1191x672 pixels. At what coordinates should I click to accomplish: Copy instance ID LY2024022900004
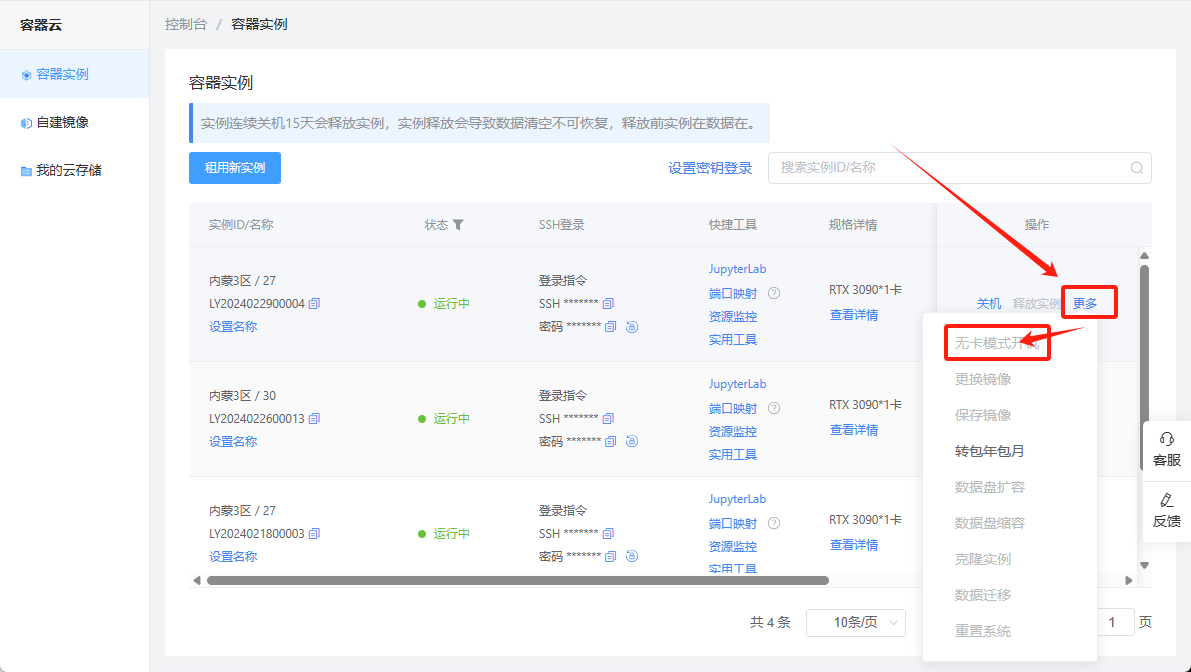pyautogui.click(x=314, y=303)
